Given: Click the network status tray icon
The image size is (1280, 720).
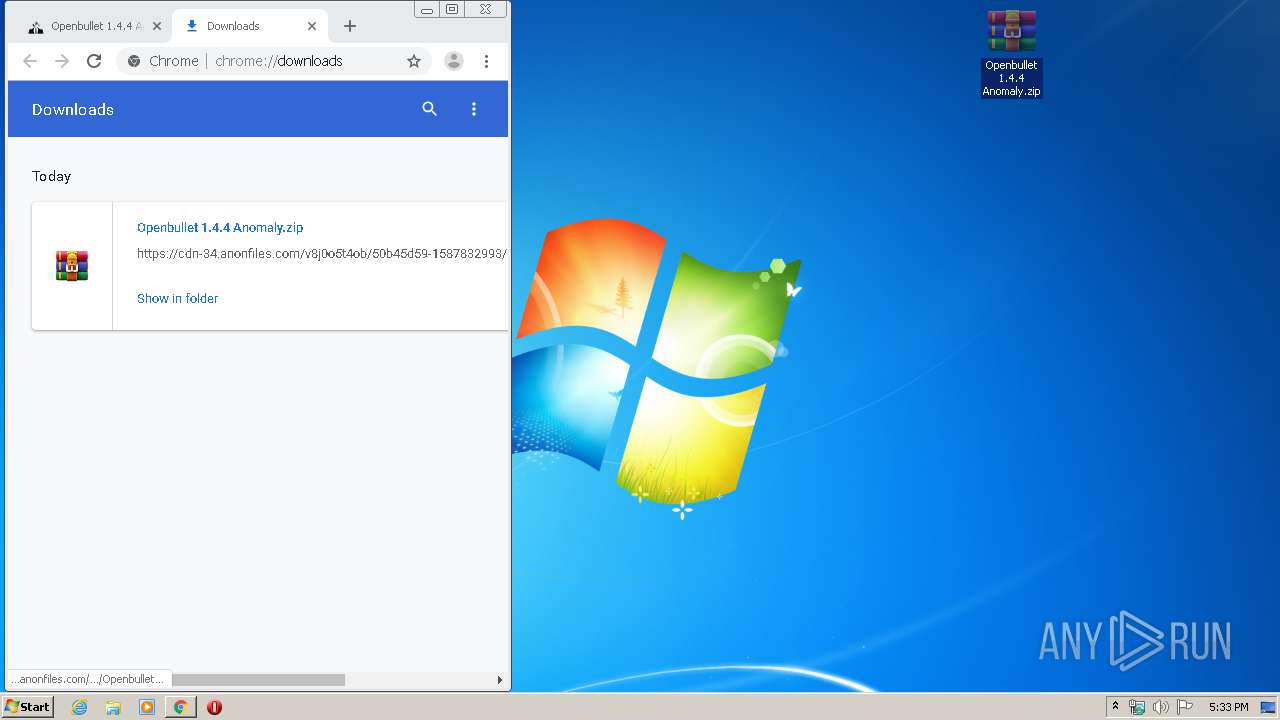Looking at the screenshot, I should pos(1137,707).
